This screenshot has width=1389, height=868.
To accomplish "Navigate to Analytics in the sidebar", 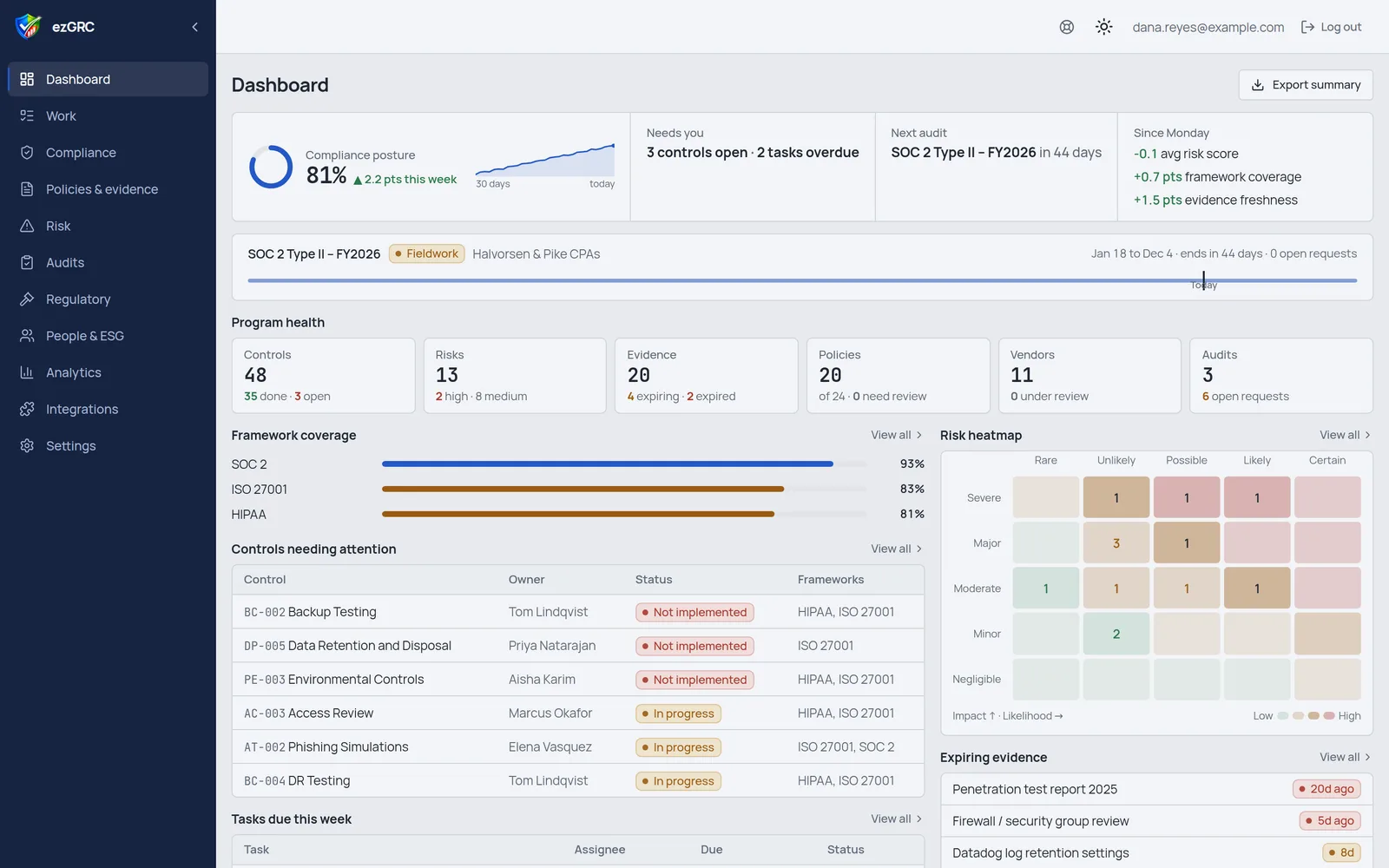I will coord(108,372).
